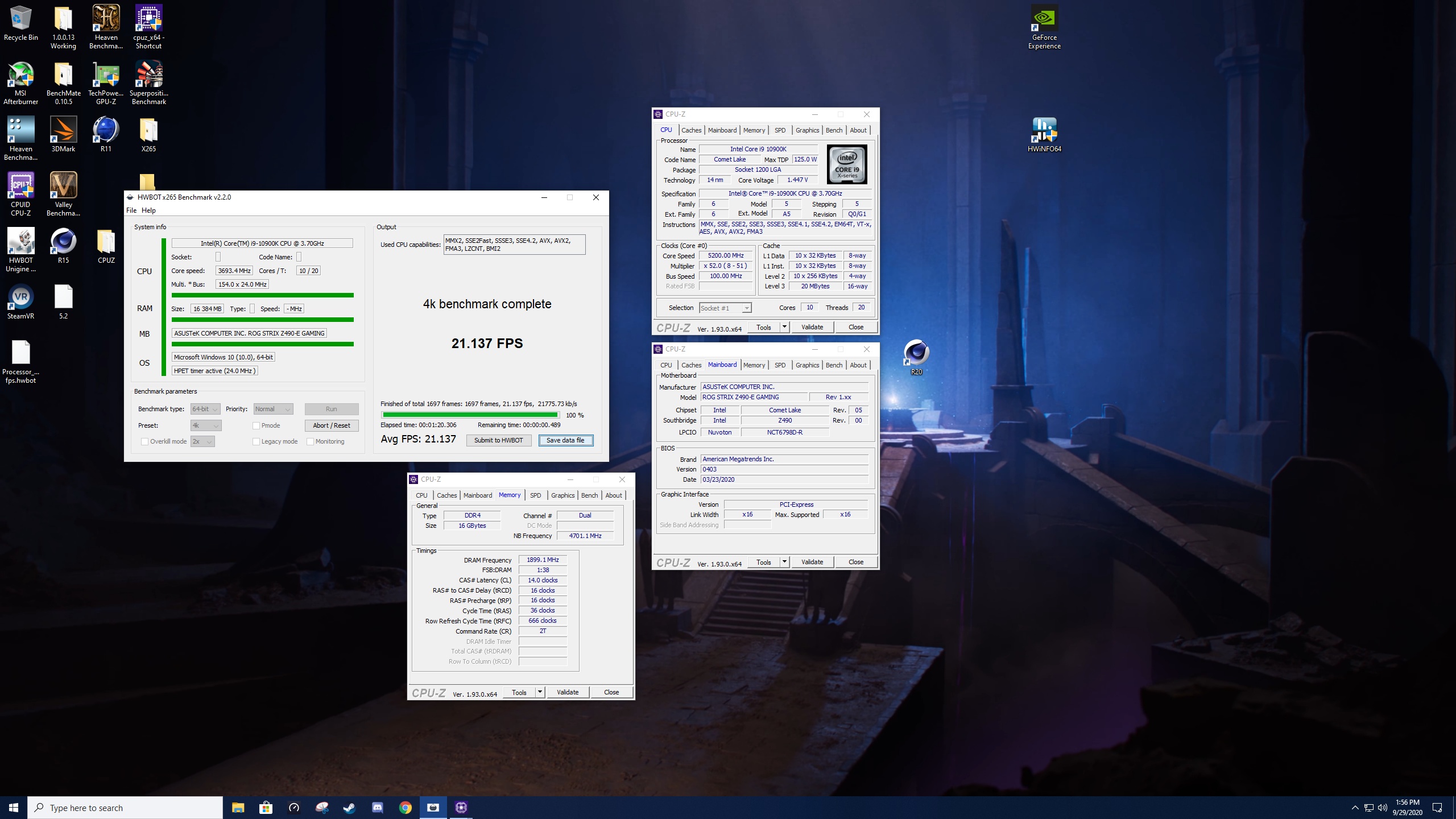Select the Valley Benchmark desktop icon
The height and width of the screenshot is (819, 1456).
63,195
